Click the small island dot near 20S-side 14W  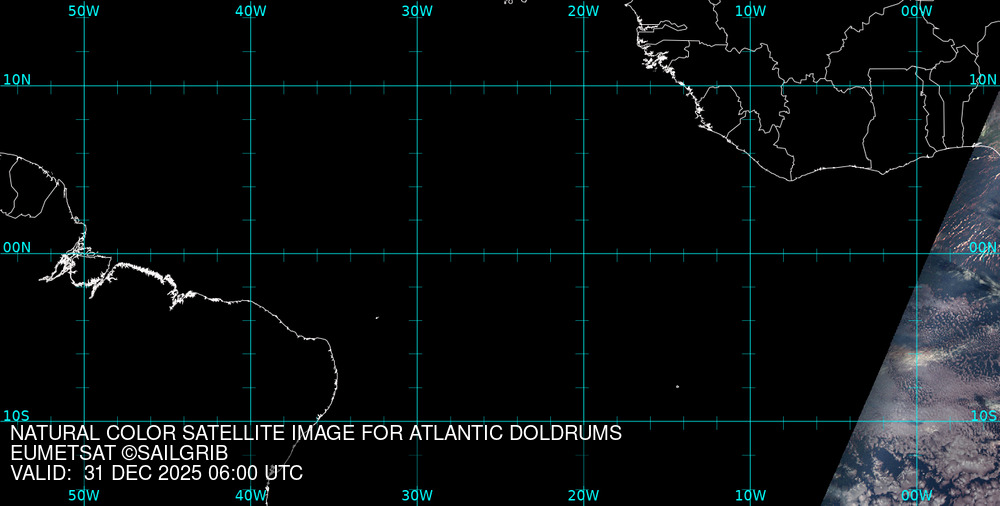click(677, 387)
